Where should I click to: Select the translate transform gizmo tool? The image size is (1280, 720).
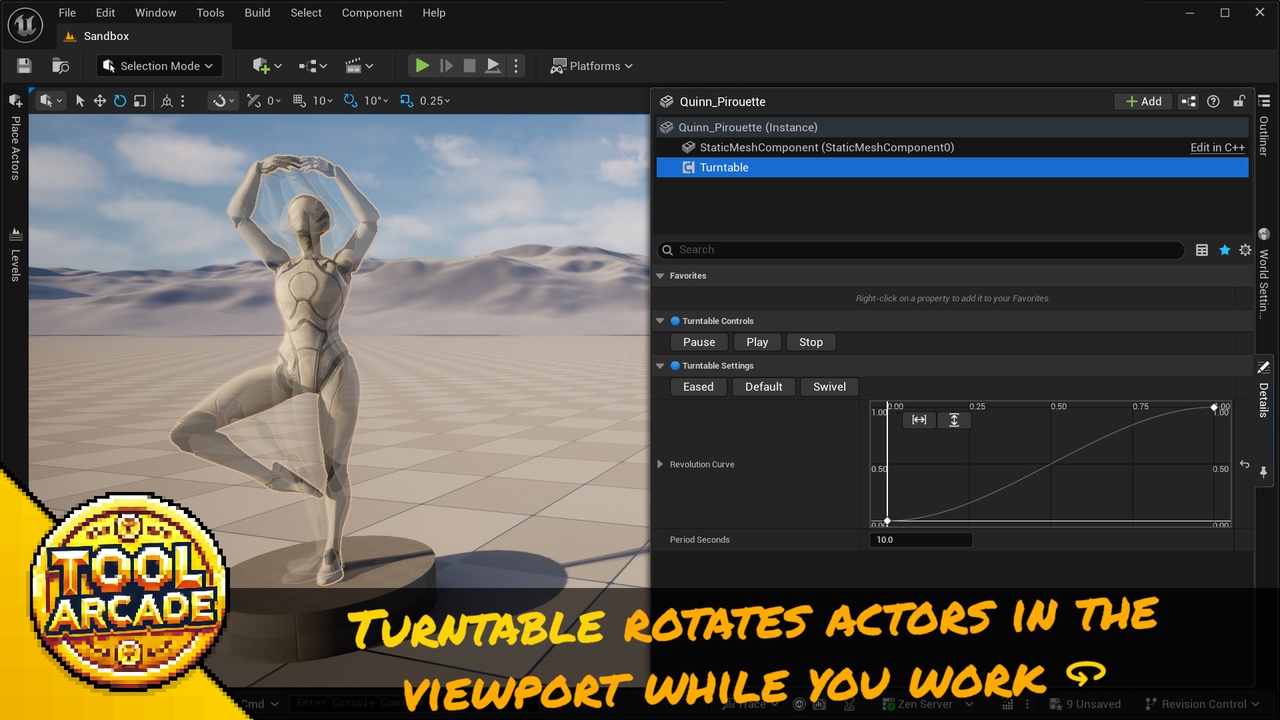pyautogui.click(x=100, y=101)
